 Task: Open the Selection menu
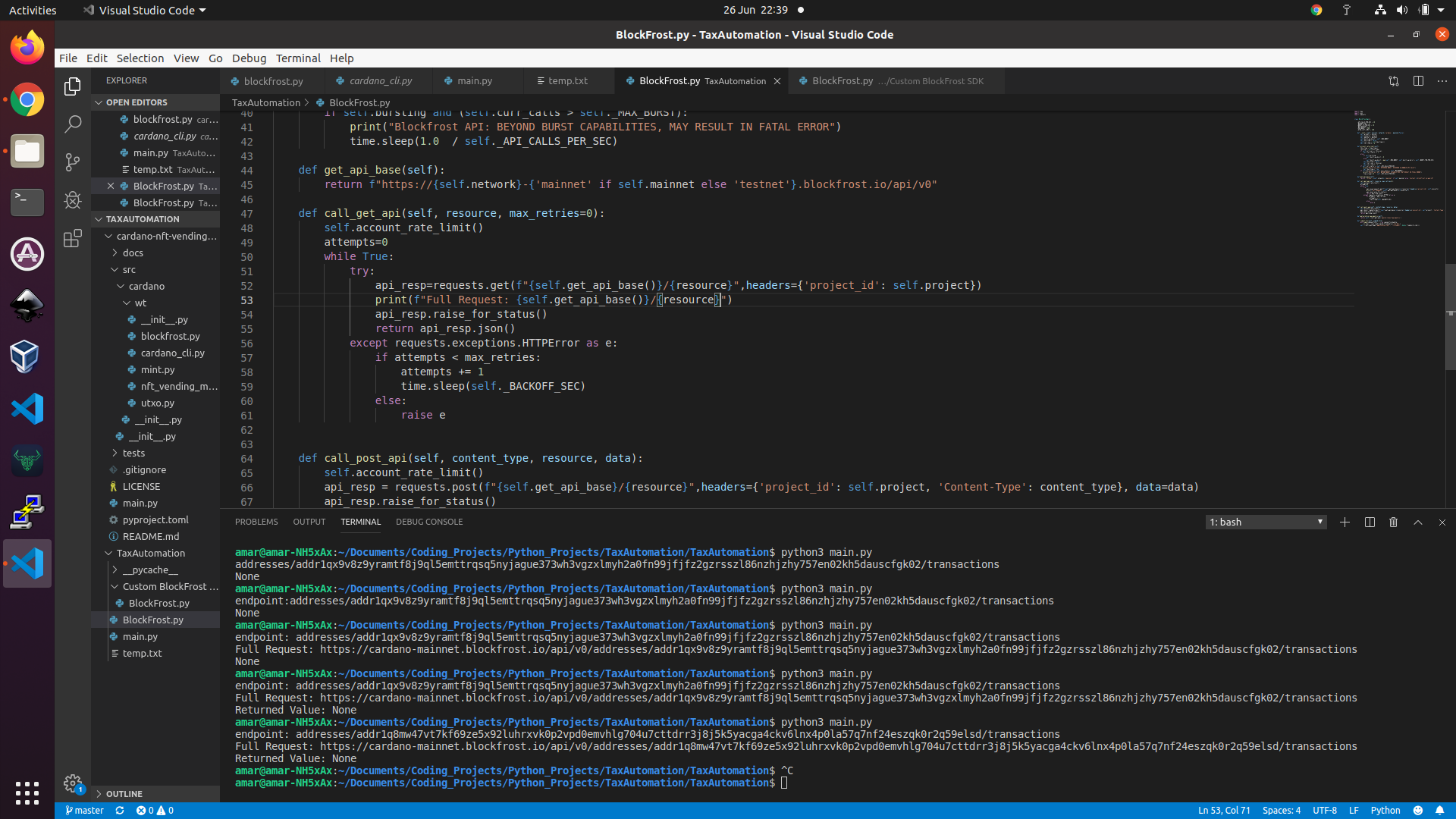(x=140, y=58)
